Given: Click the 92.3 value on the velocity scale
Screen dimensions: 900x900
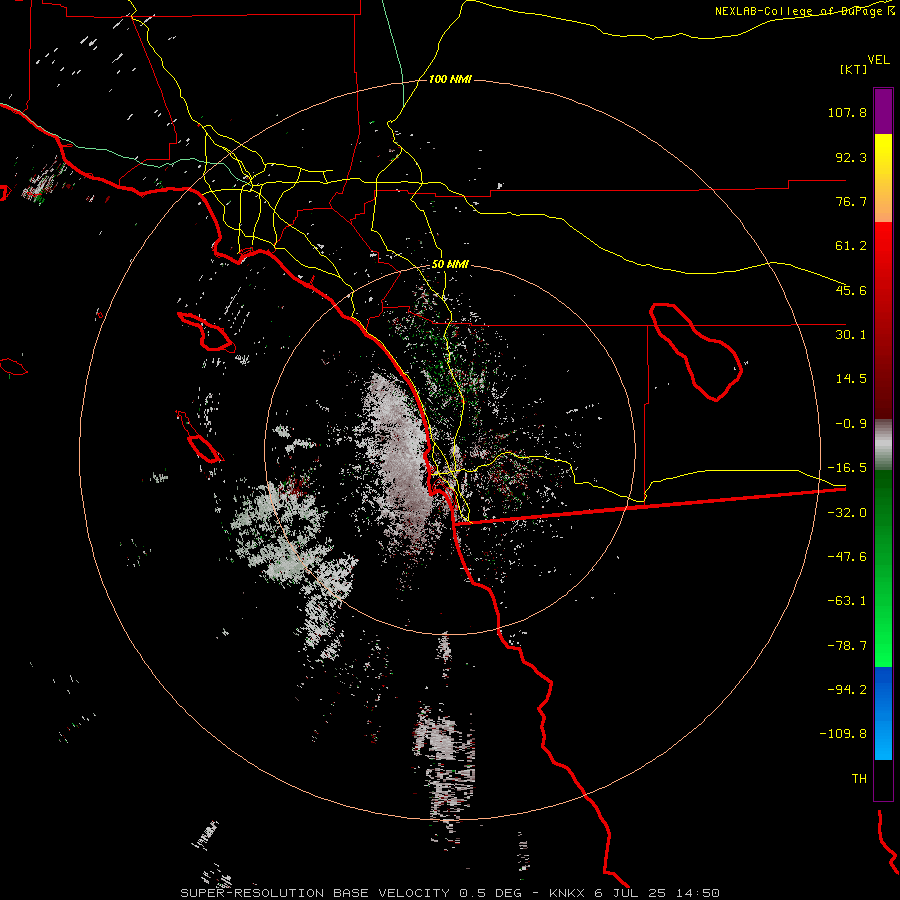Looking at the screenshot, I should [x=851, y=157].
